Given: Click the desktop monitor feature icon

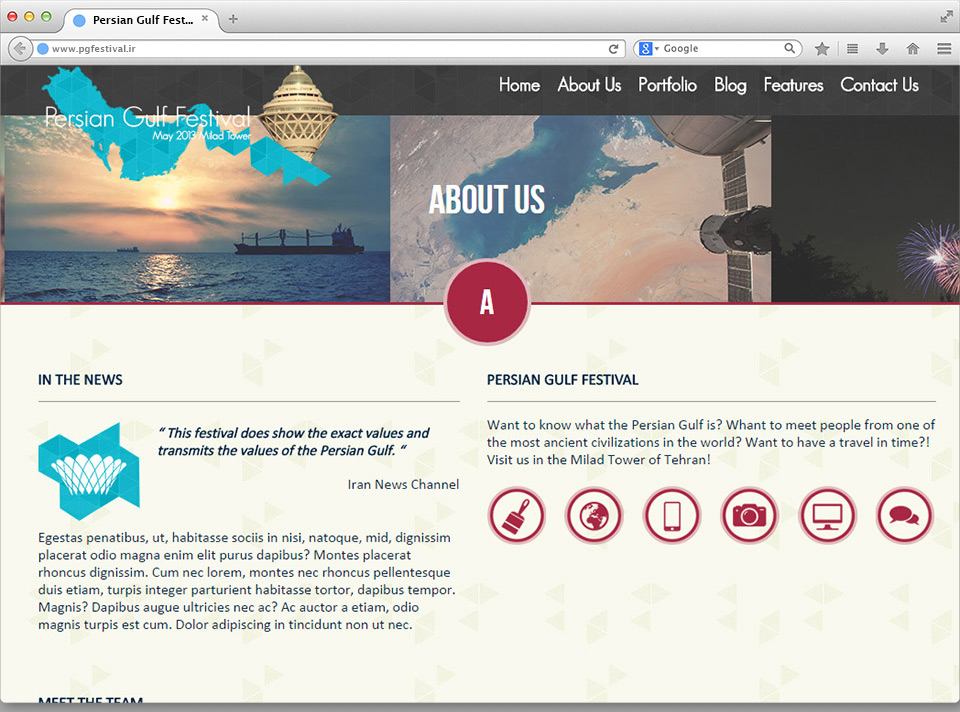Looking at the screenshot, I should pyautogui.click(x=827, y=515).
